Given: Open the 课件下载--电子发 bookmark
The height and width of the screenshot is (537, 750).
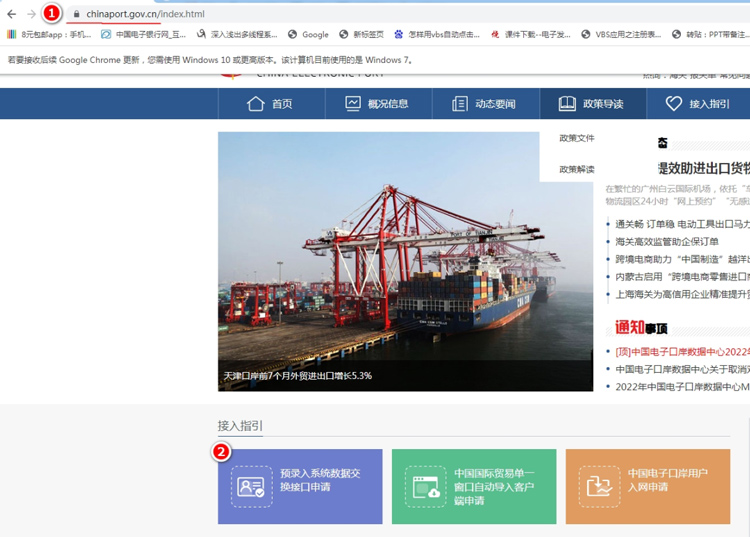Looking at the screenshot, I should (530, 34).
